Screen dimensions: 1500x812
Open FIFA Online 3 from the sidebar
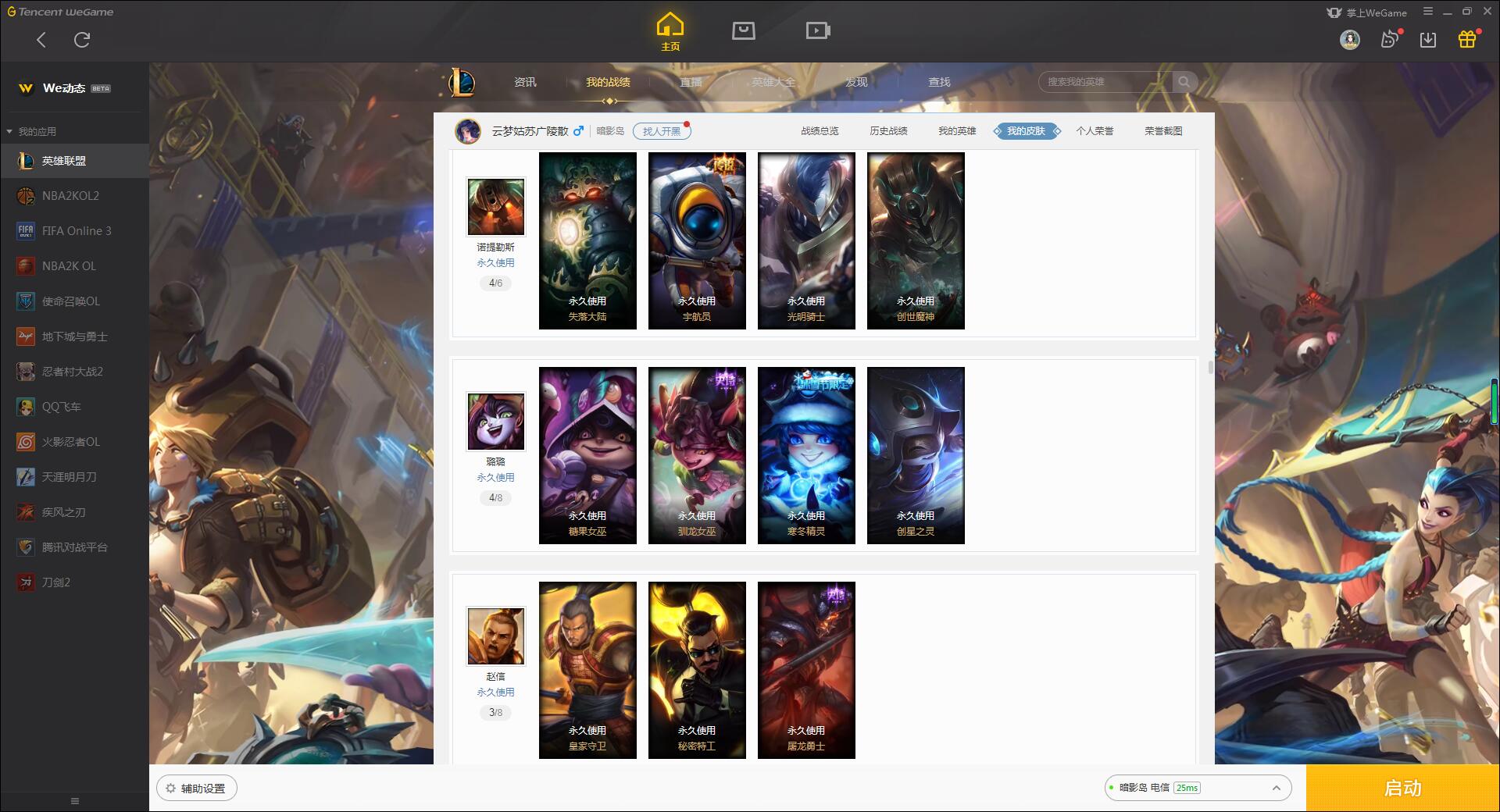pos(74,231)
